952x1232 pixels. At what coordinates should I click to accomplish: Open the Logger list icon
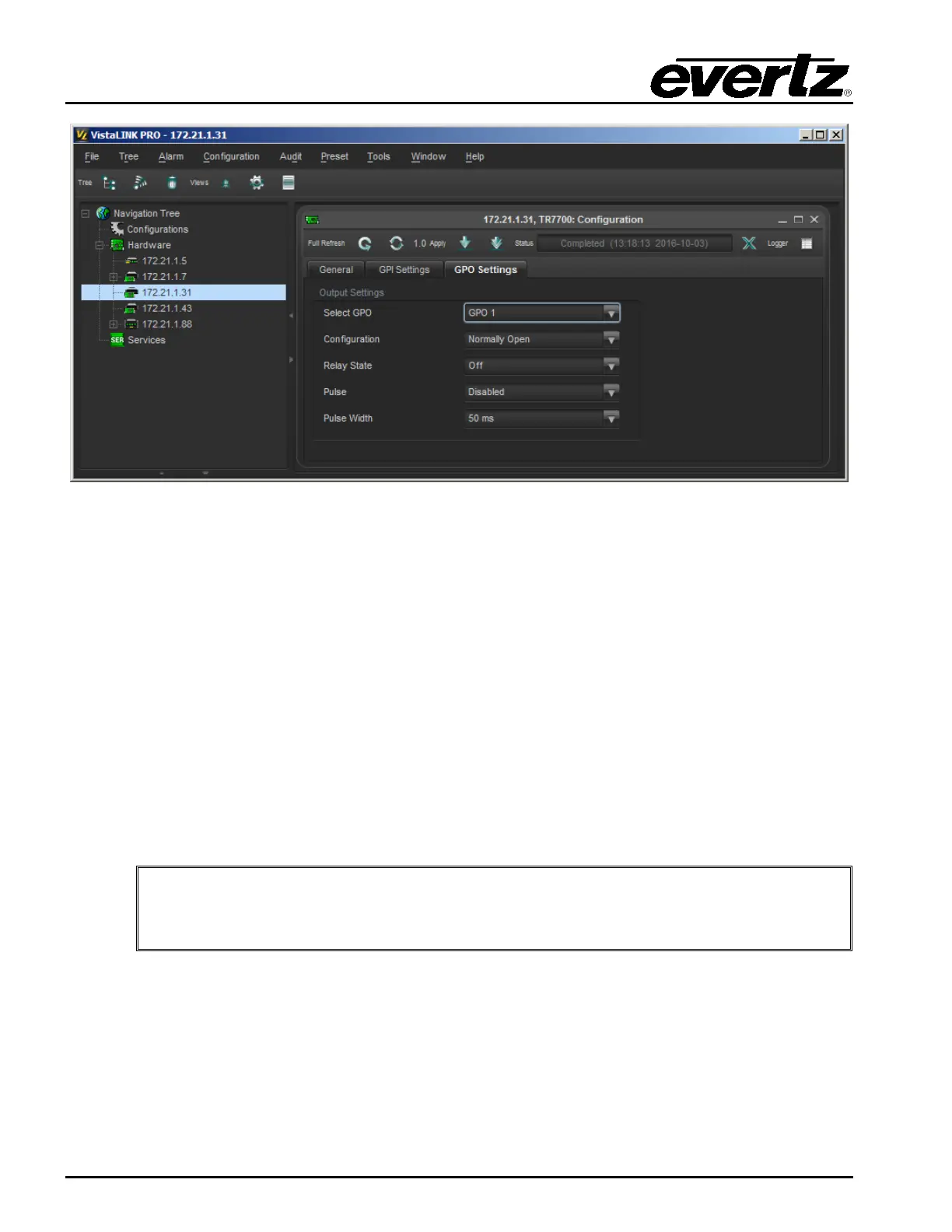(x=807, y=243)
